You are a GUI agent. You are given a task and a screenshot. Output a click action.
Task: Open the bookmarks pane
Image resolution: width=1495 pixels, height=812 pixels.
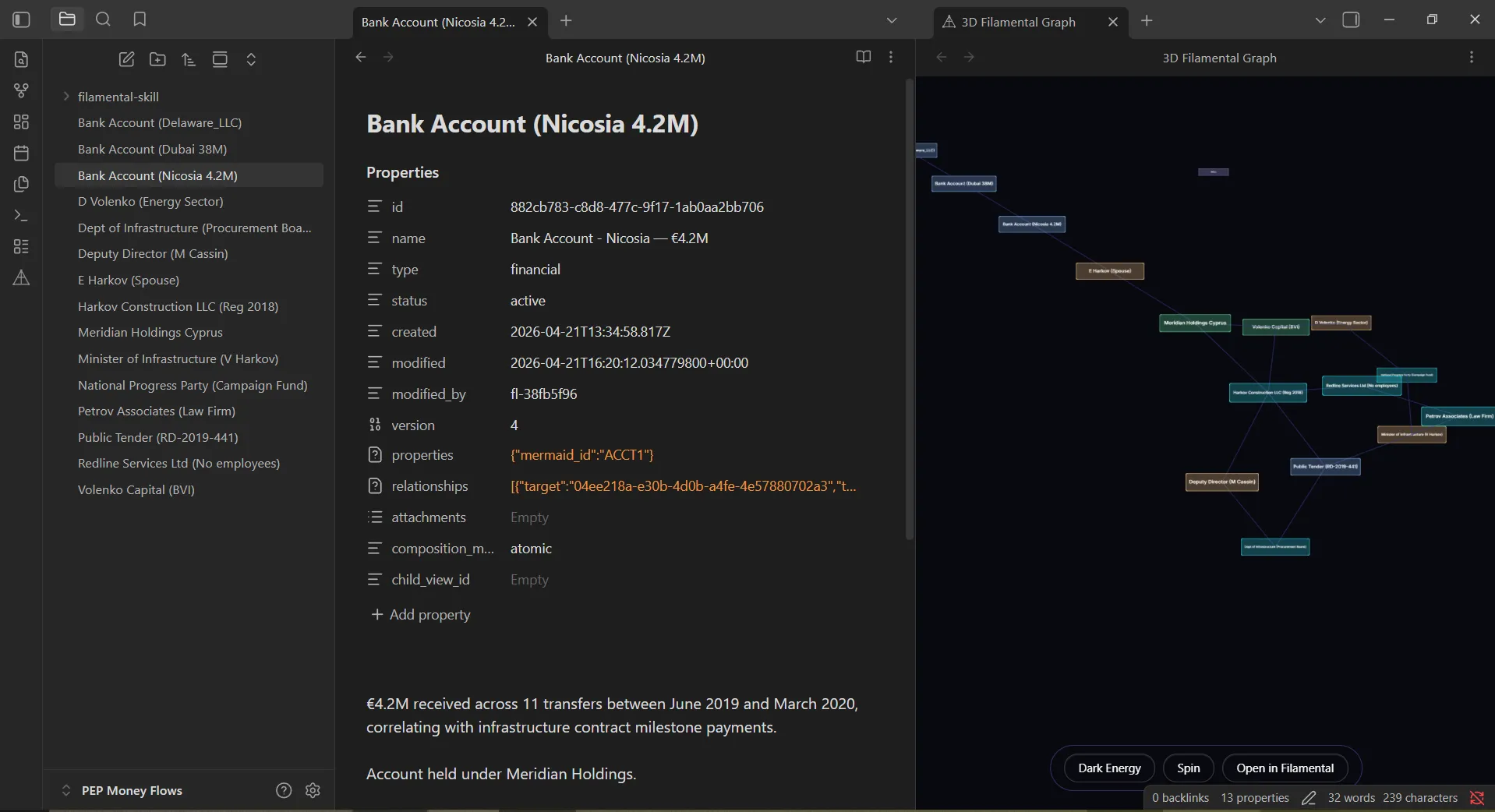click(x=140, y=19)
